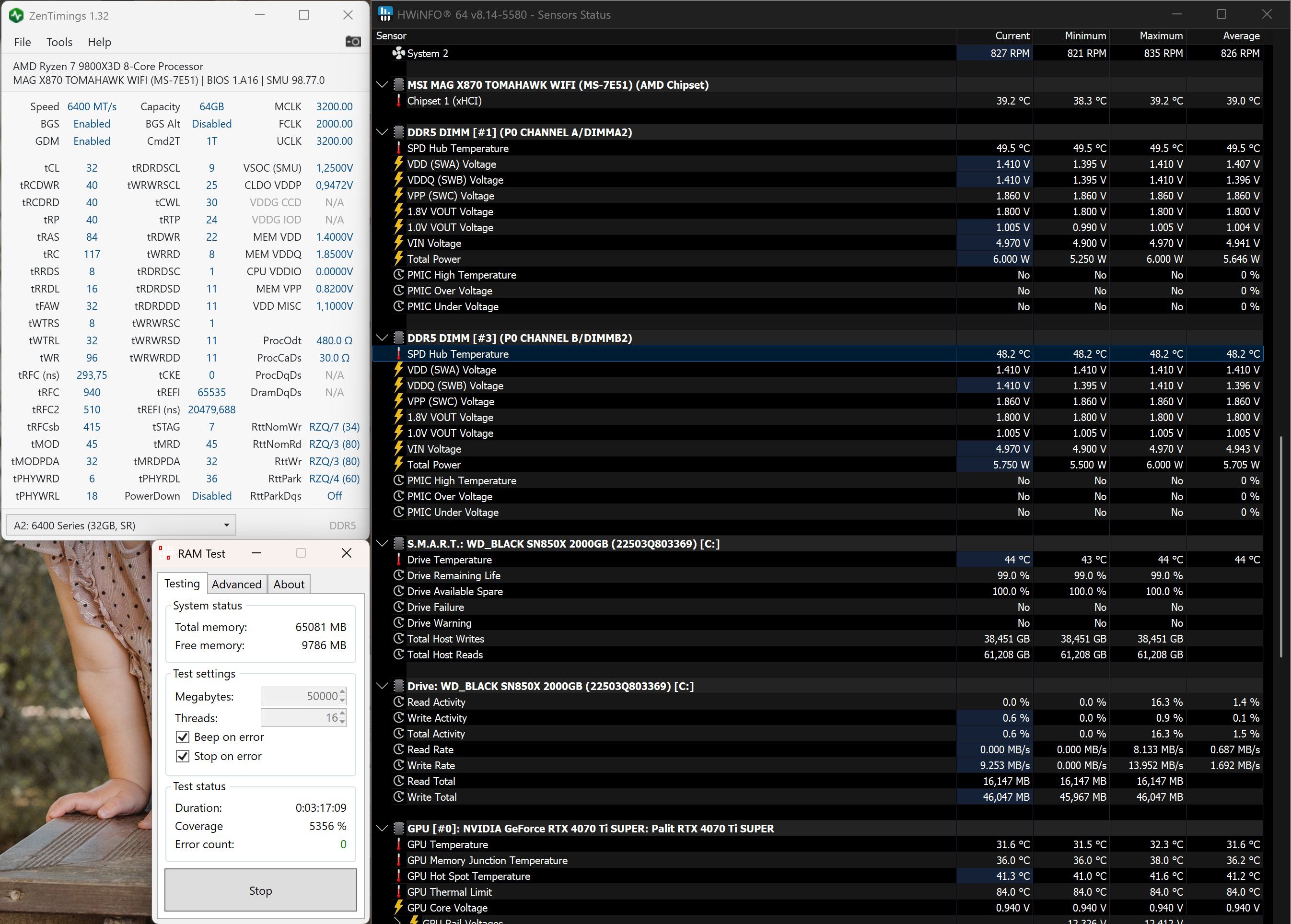Click the Stop button in RAM Test
This screenshot has width=1291, height=924.
pos(260,890)
